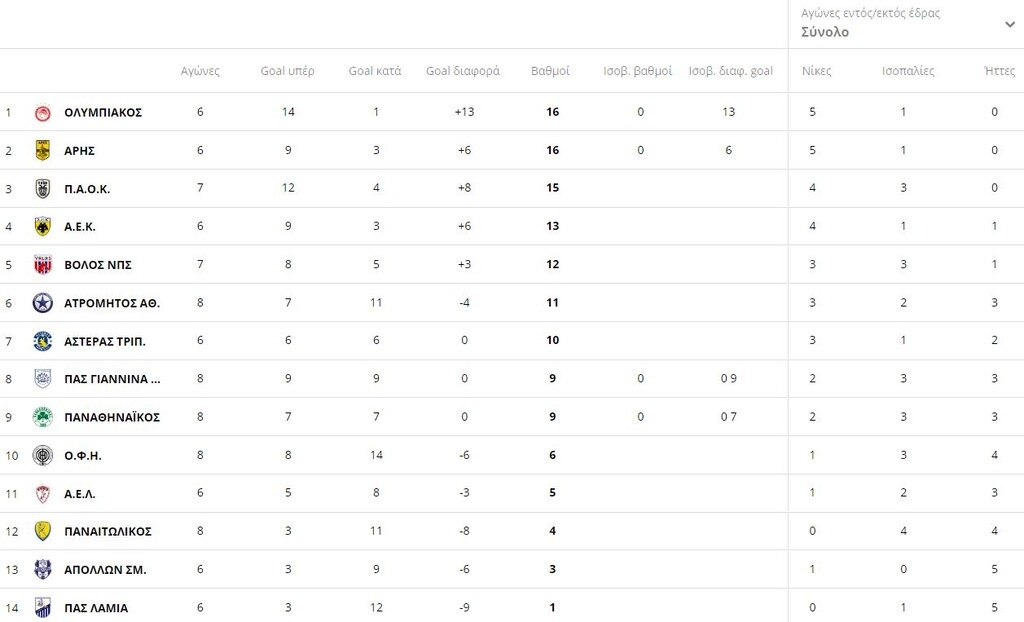The height and width of the screenshot is (622, 1024).
Task: Sort by the Βαθμοί column header
Action: [x=550, y=71]
